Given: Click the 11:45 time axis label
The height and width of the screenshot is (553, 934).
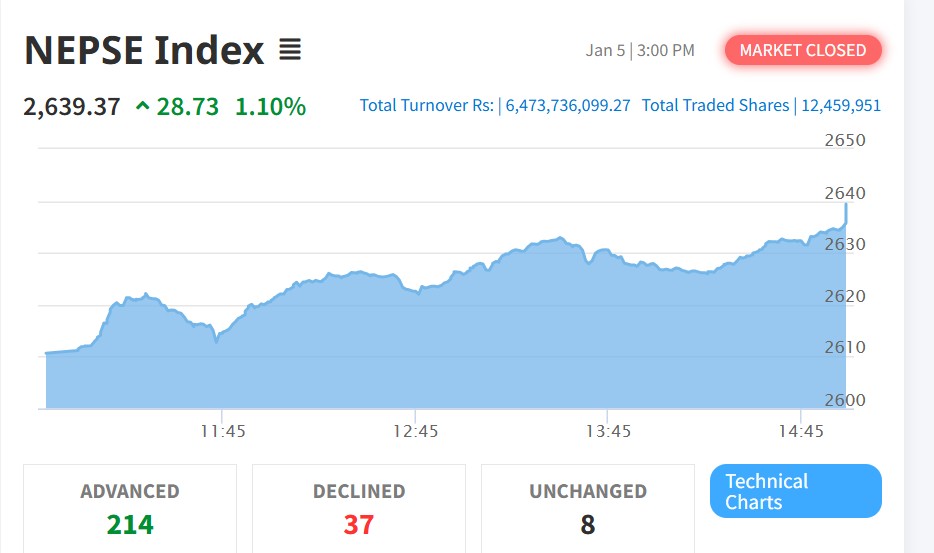Looking at the screenshot, I should pyautogui.click(x=223, y=431).
